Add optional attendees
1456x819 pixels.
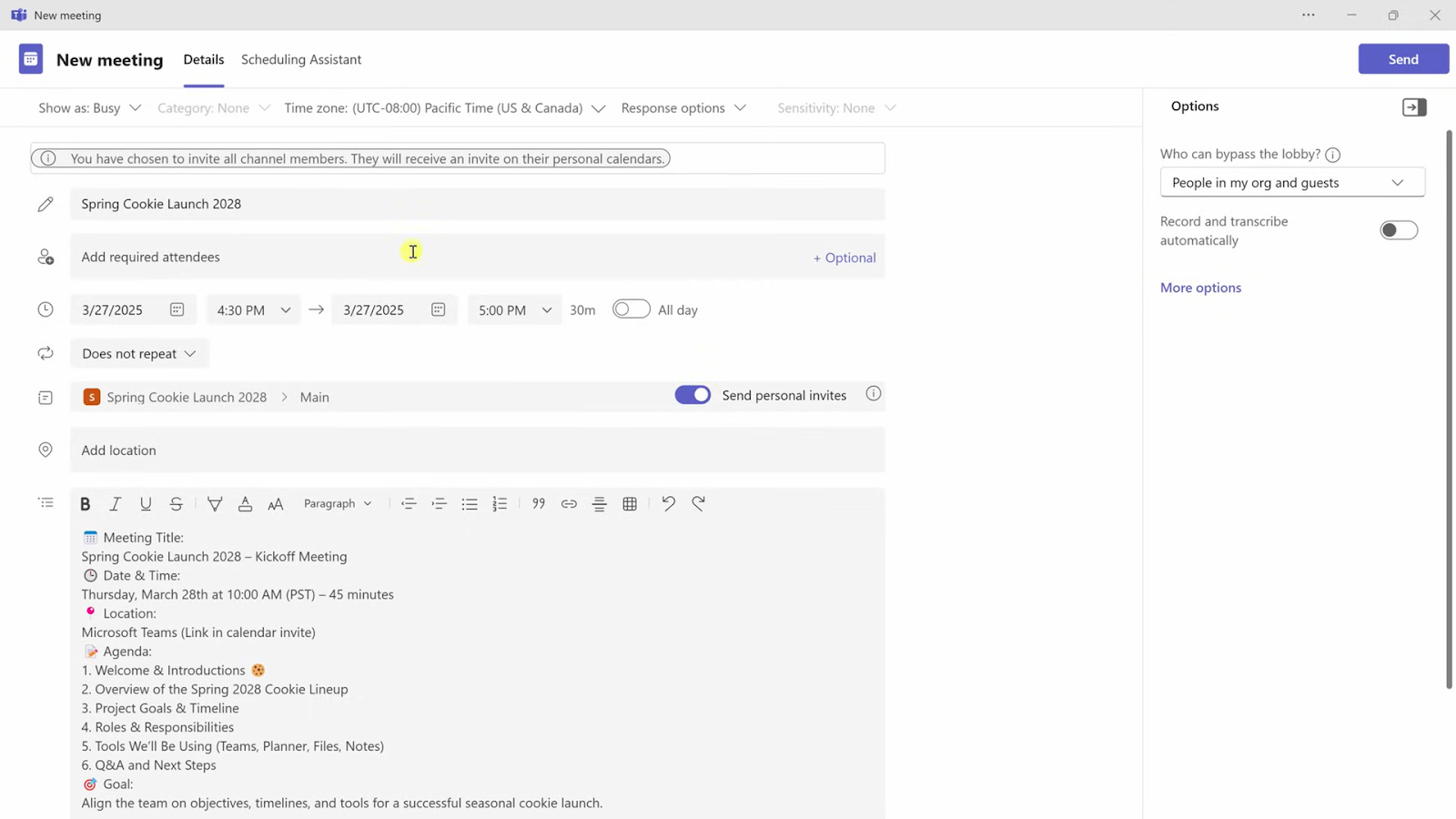(844, 258)
